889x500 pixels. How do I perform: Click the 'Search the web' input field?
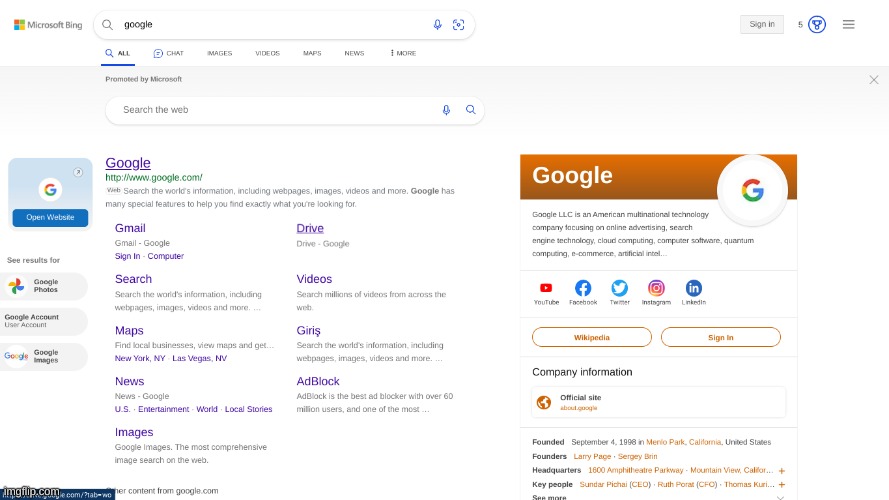point(275,110)
